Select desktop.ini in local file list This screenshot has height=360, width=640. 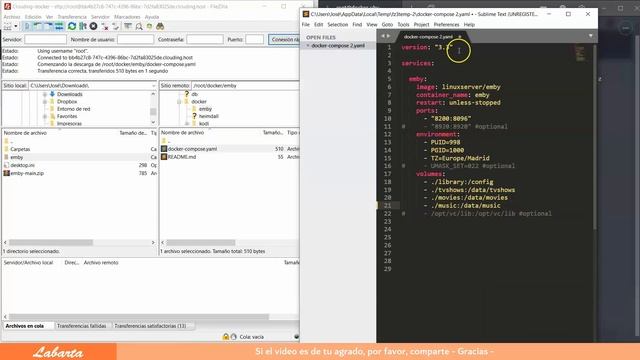point(22,165)
